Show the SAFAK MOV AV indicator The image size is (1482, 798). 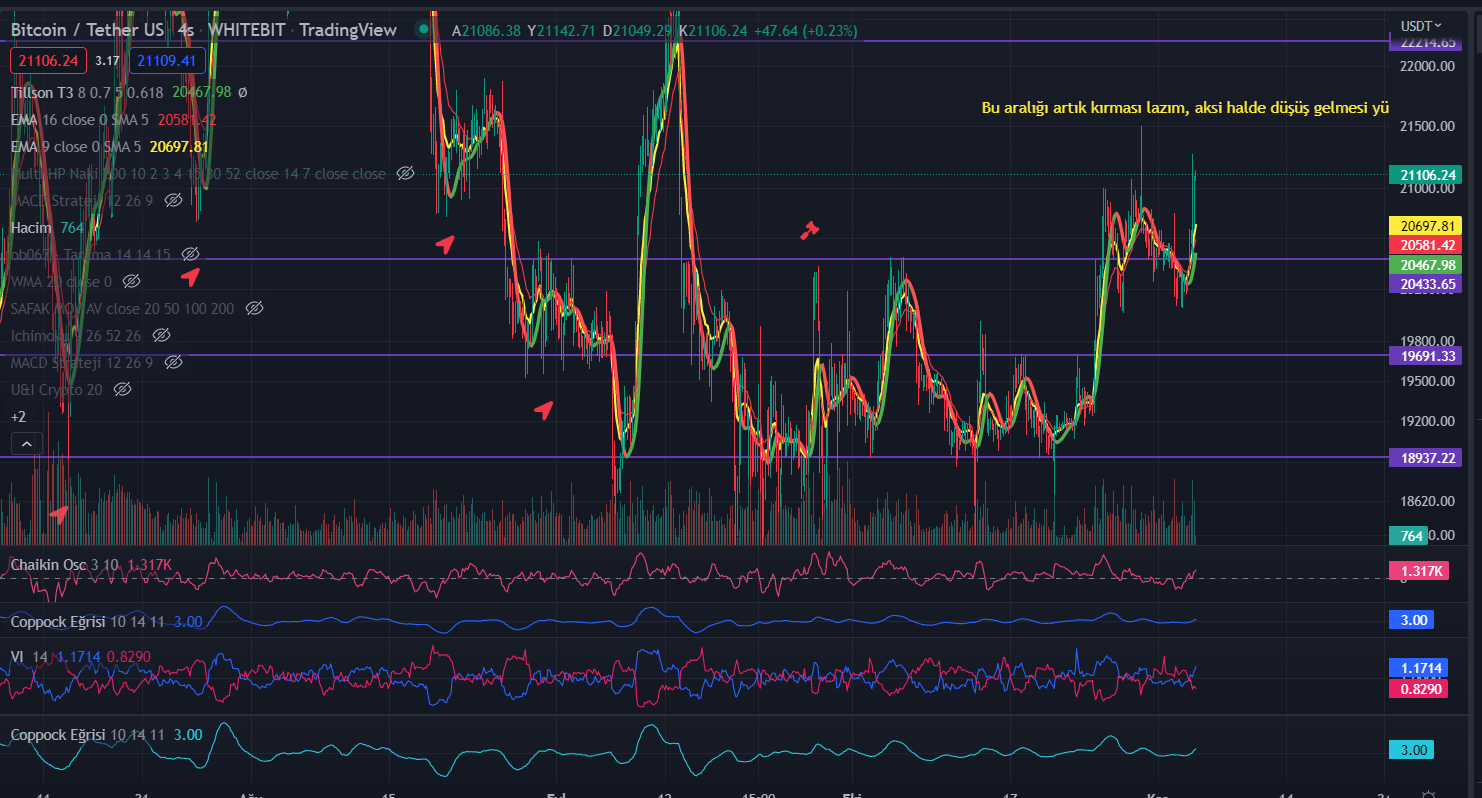click(254, 308)
